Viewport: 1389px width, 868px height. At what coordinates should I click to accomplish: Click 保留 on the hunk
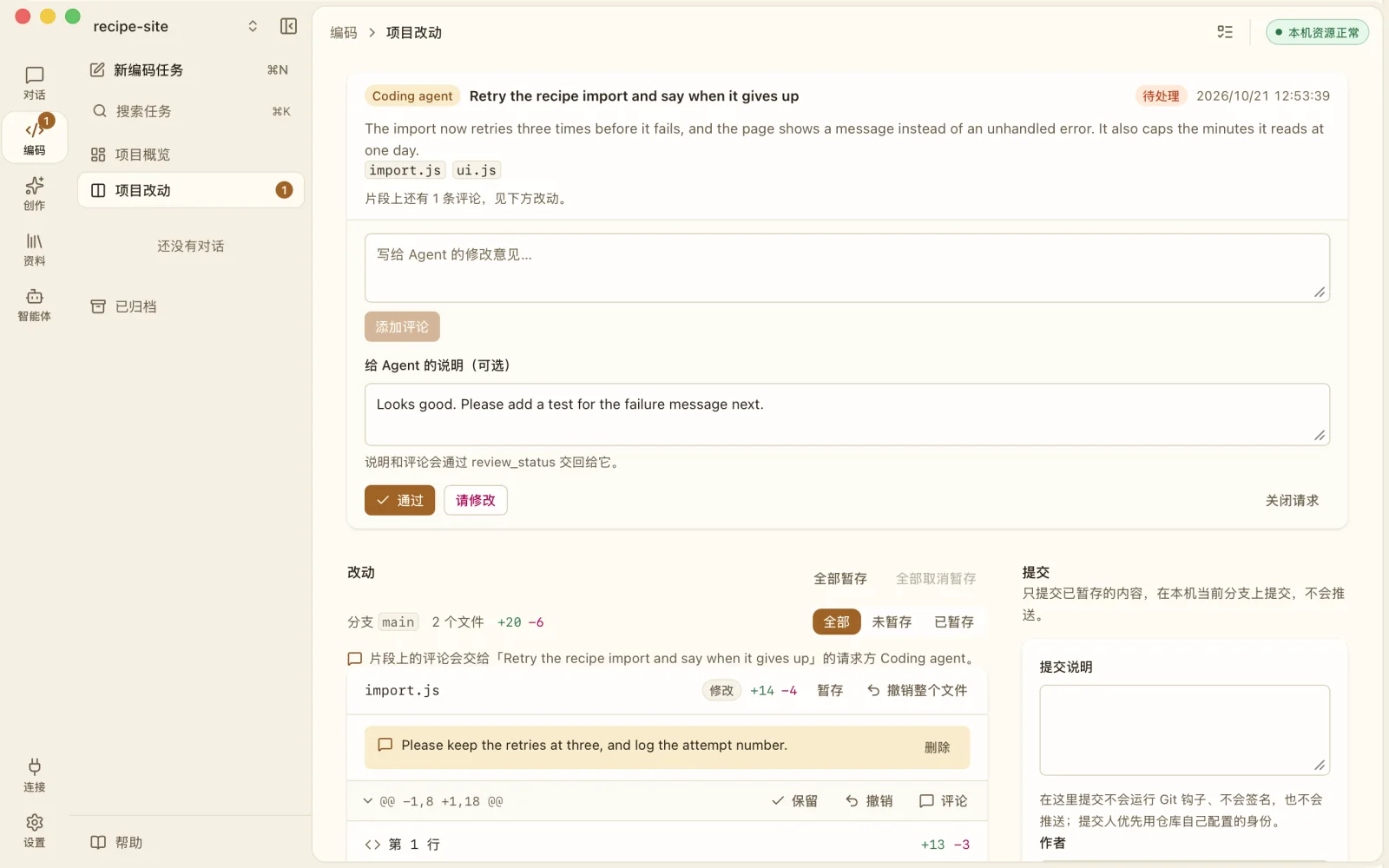point(794,801)
